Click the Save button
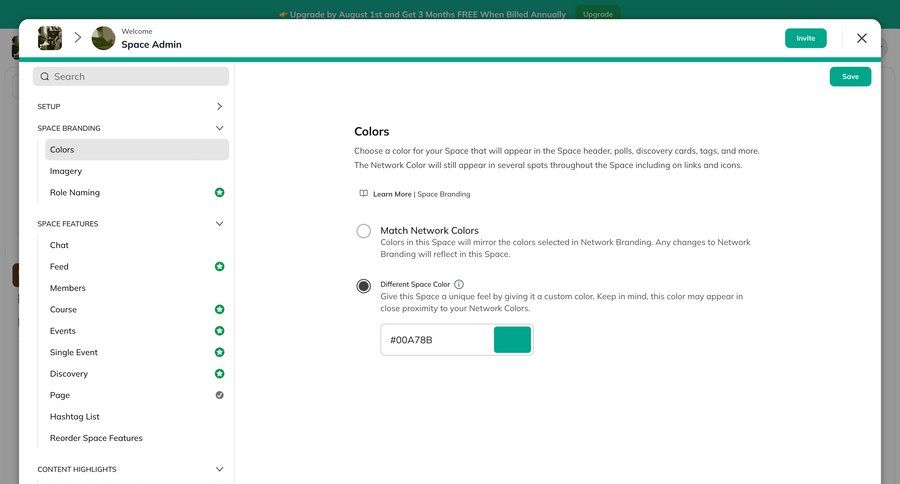The height and width of the screenshot is (484, 900). tap(850, 76)
